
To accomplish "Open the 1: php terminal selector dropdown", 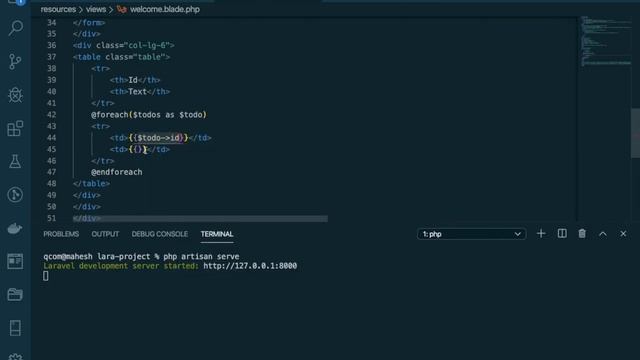I will click(x=471, y=234).
